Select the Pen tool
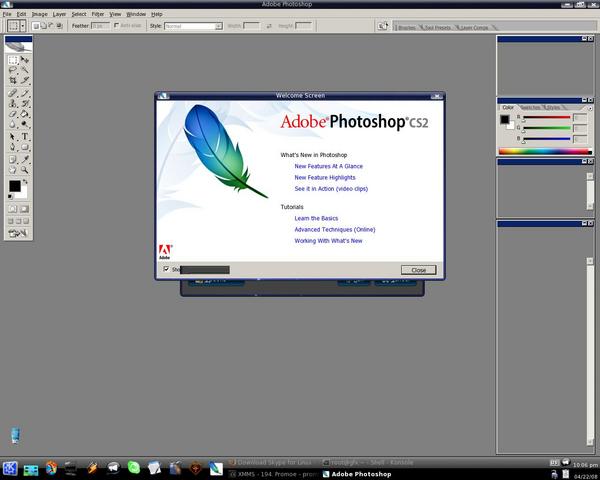 click(x=13, y=147)
